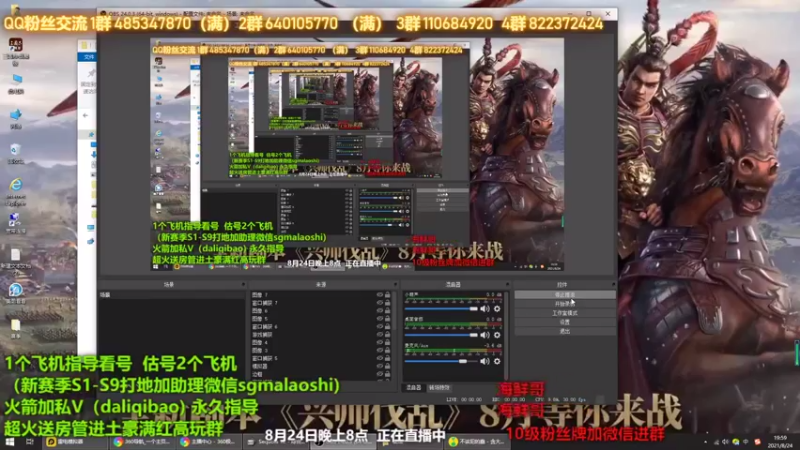This screenshot has width=800, height=450.
Task: Toggle lock icon on 图像 5 source
Action: tap(387, 319)
